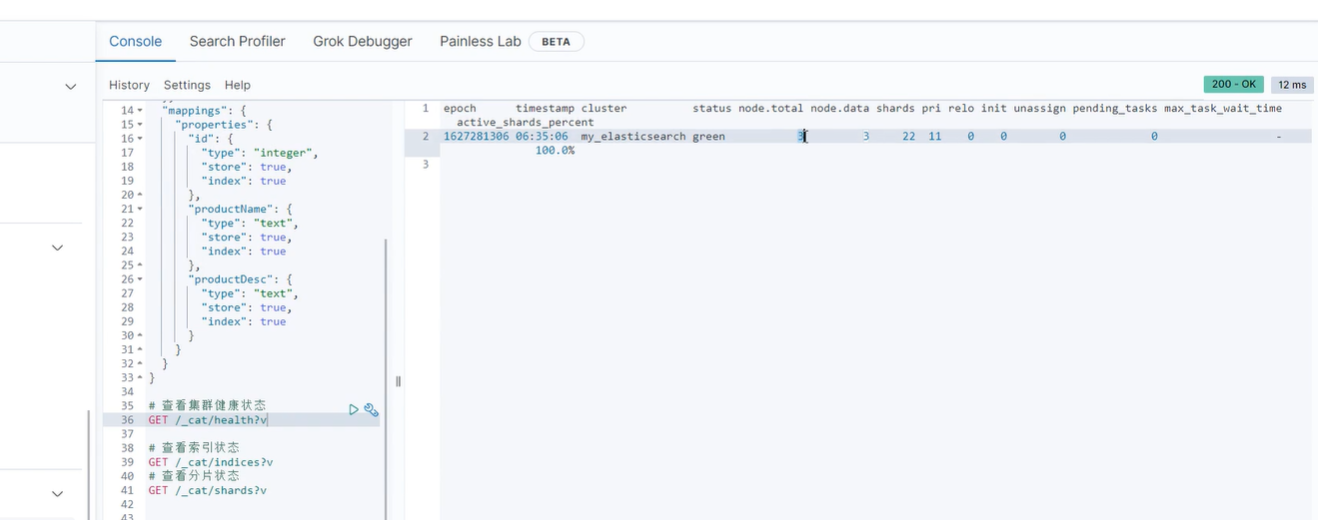Click the epoch value 1627281306 in output
This screenshot has width=1318, height=520.
[x=476, y=136]
